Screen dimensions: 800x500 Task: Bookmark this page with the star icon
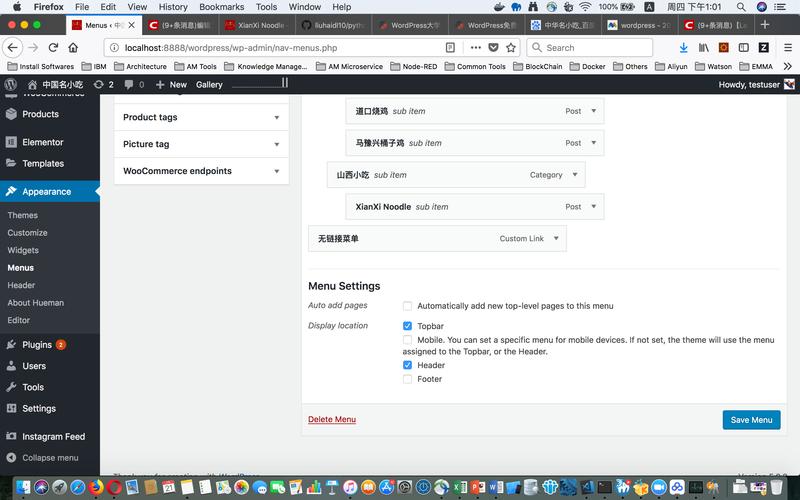pyautogui.click(x=511, y=47)
